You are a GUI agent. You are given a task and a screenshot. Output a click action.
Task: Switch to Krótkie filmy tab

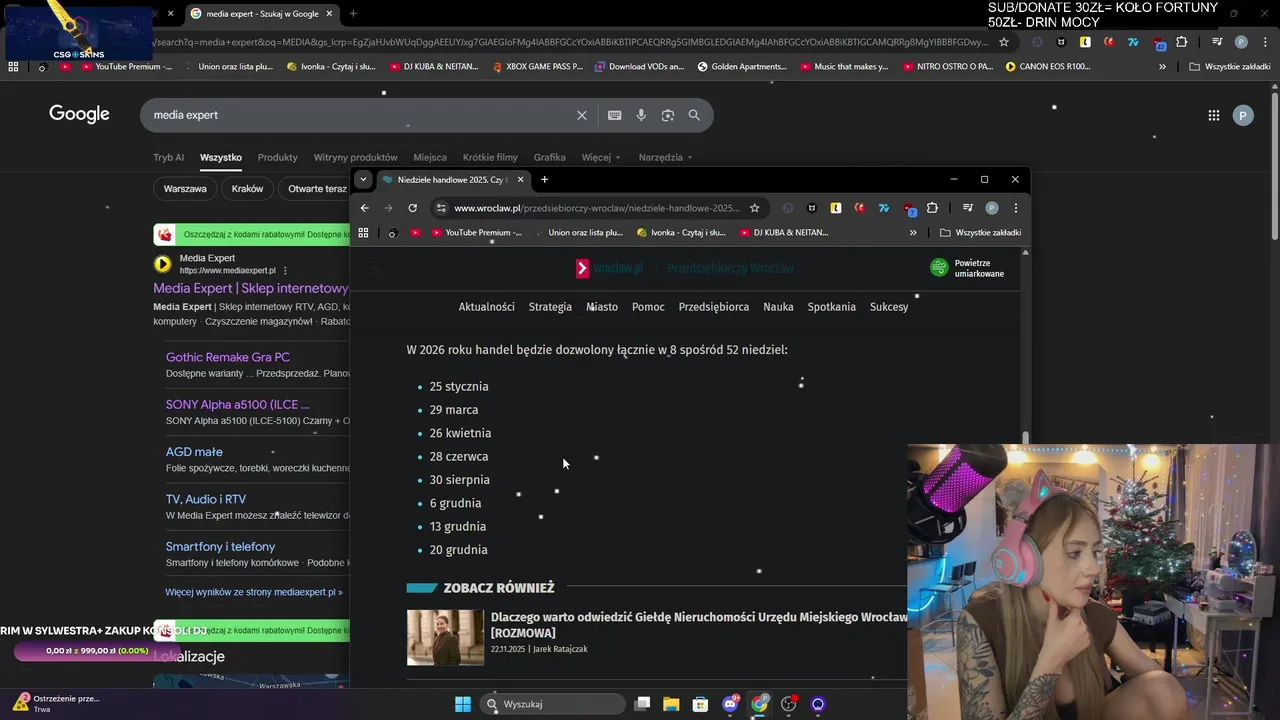point(490,157)
